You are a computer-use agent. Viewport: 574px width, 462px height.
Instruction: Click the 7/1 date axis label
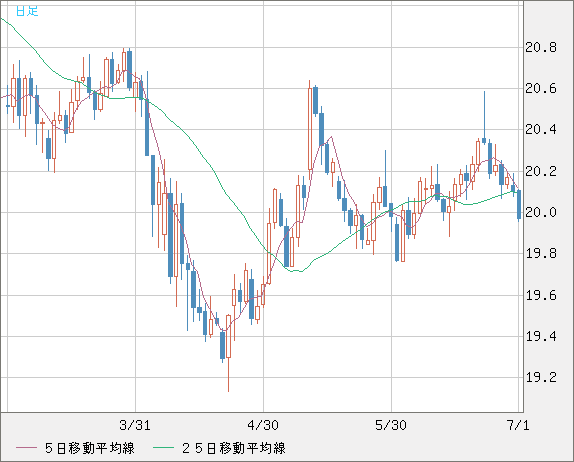518,425
